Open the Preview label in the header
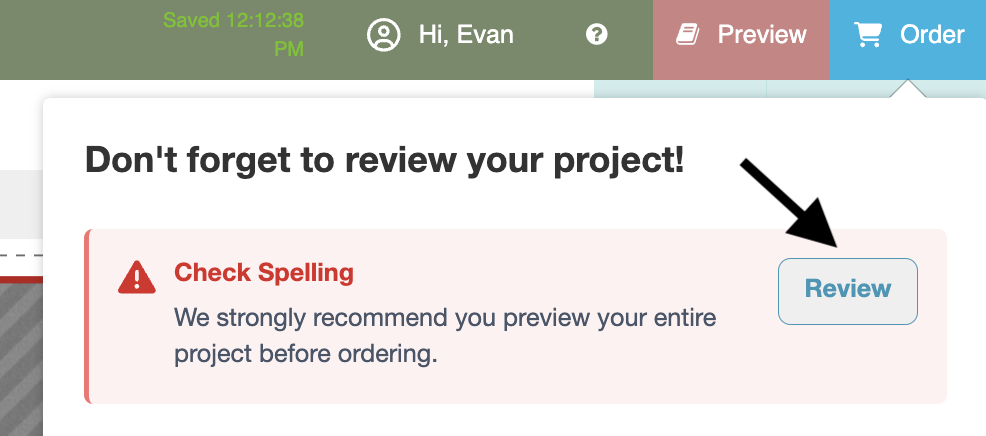986x436 pixels. pos(762,35)
